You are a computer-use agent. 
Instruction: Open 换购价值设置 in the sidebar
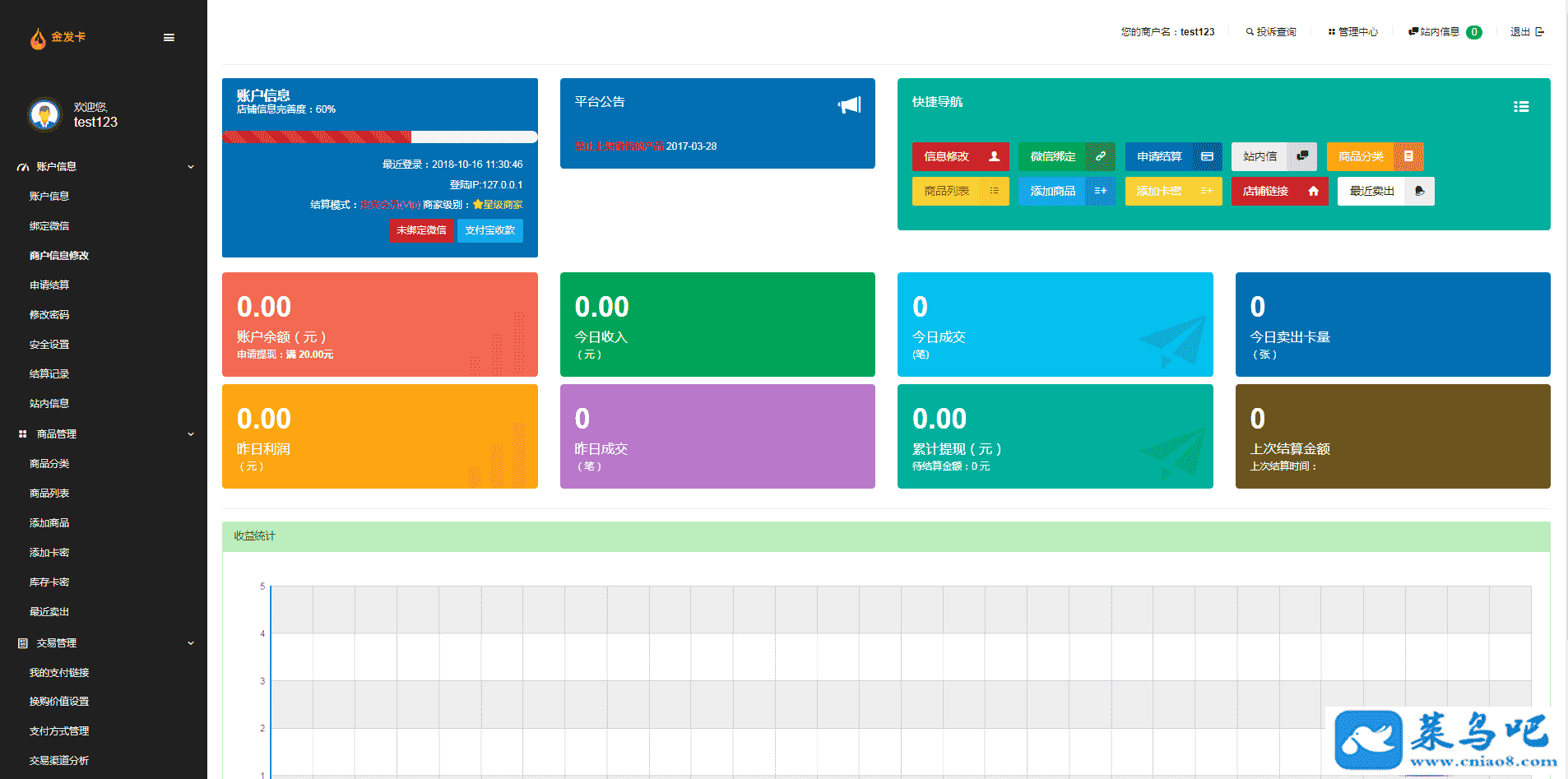pyautogui.click(x=59, y=702)
